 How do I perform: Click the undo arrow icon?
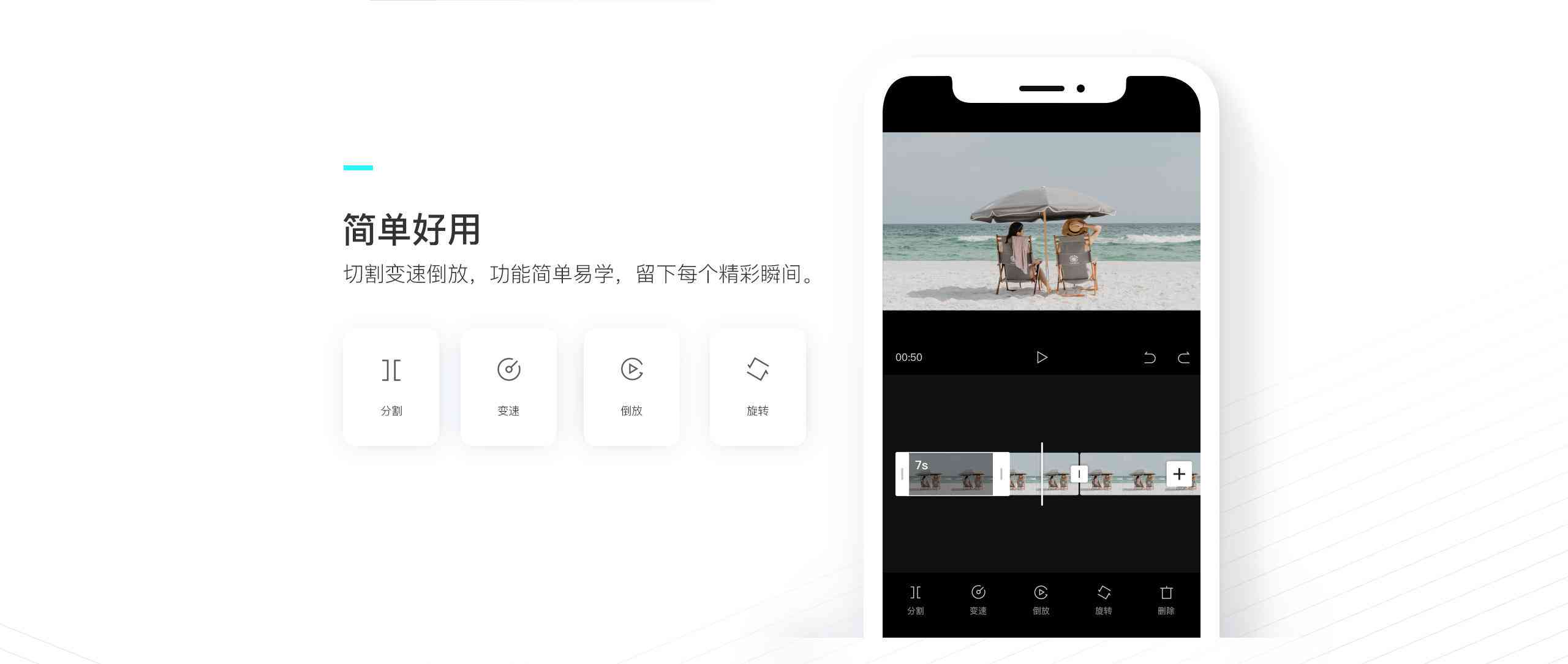1151,357
